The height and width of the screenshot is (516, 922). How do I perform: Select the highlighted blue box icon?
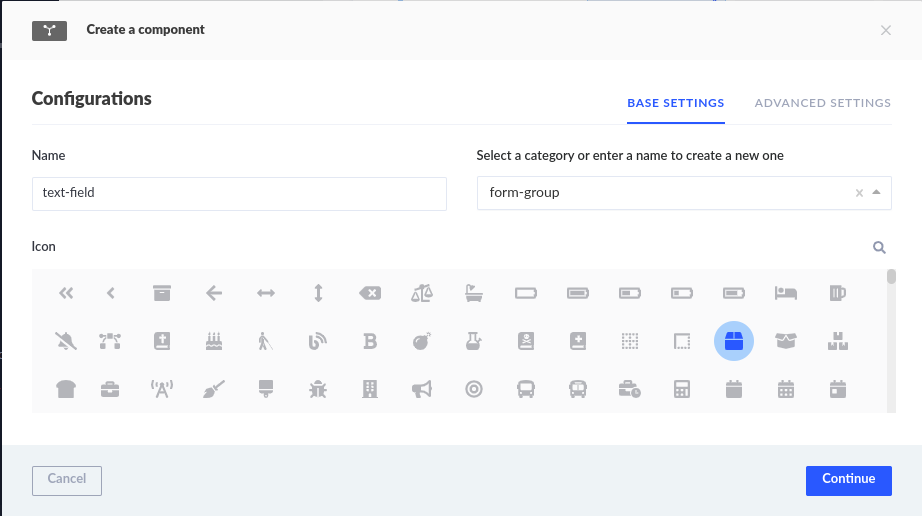734,341
